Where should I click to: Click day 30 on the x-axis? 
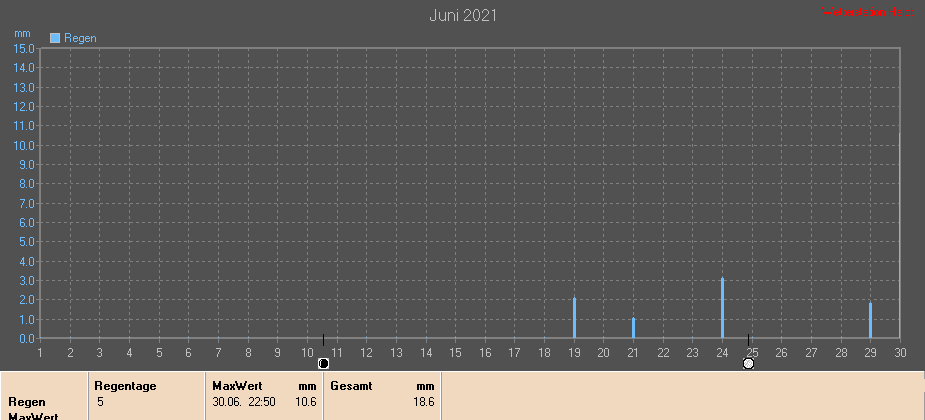[x=900, y=353]
